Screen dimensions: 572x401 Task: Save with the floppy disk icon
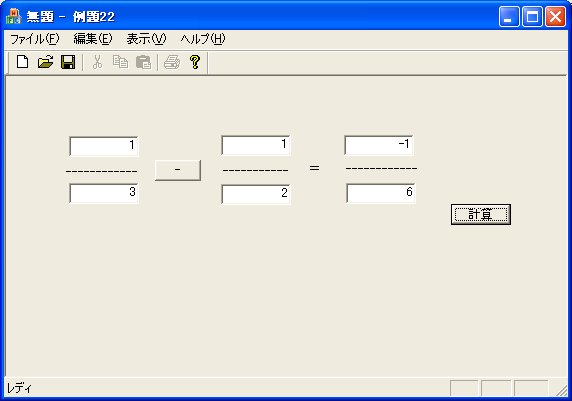coord(68,62)
